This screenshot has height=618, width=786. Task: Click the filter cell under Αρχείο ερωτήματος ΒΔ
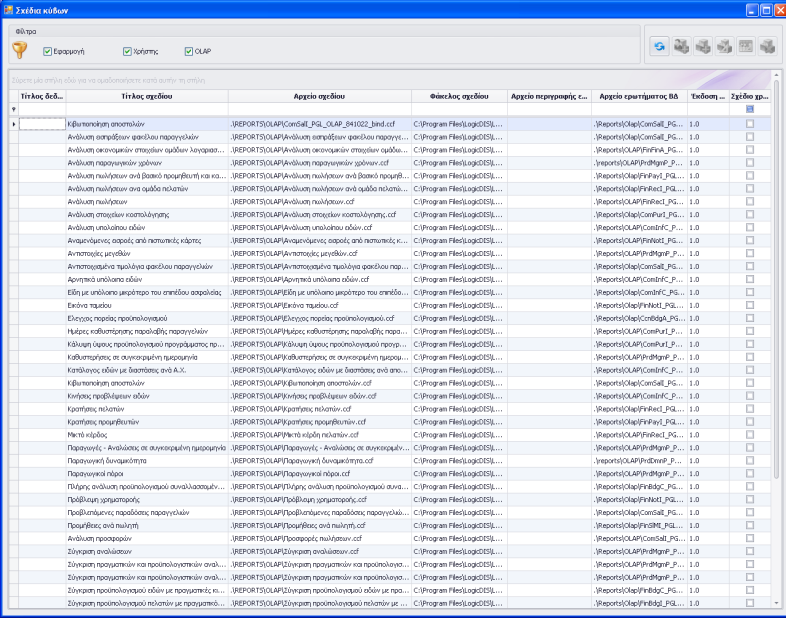639,109
